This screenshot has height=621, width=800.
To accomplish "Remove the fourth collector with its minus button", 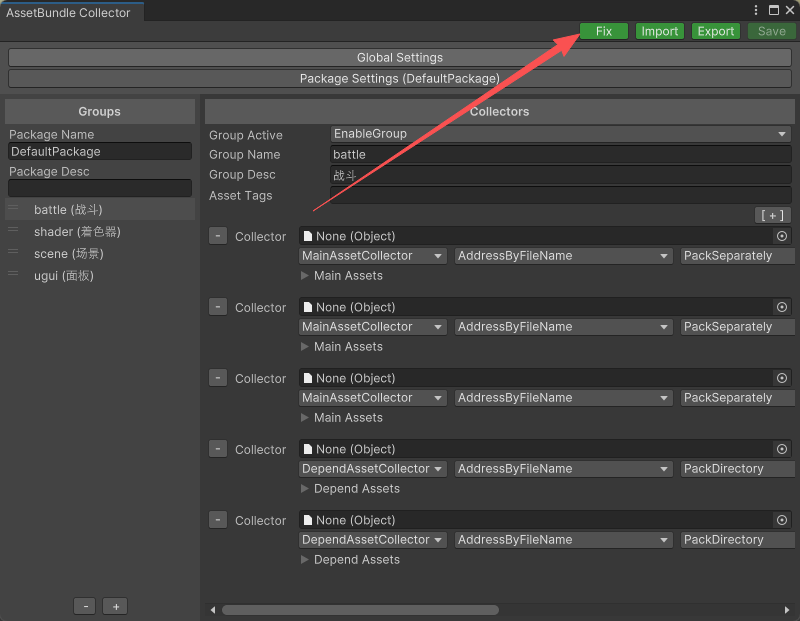I will [218, 449].
